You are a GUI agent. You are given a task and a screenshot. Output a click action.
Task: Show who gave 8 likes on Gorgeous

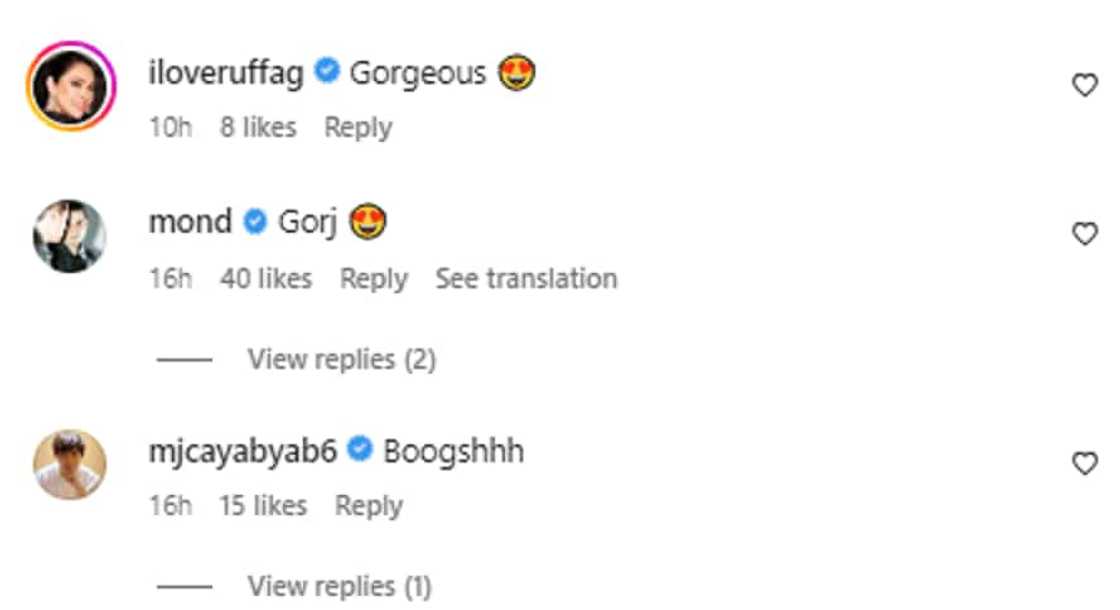(258, 128)
